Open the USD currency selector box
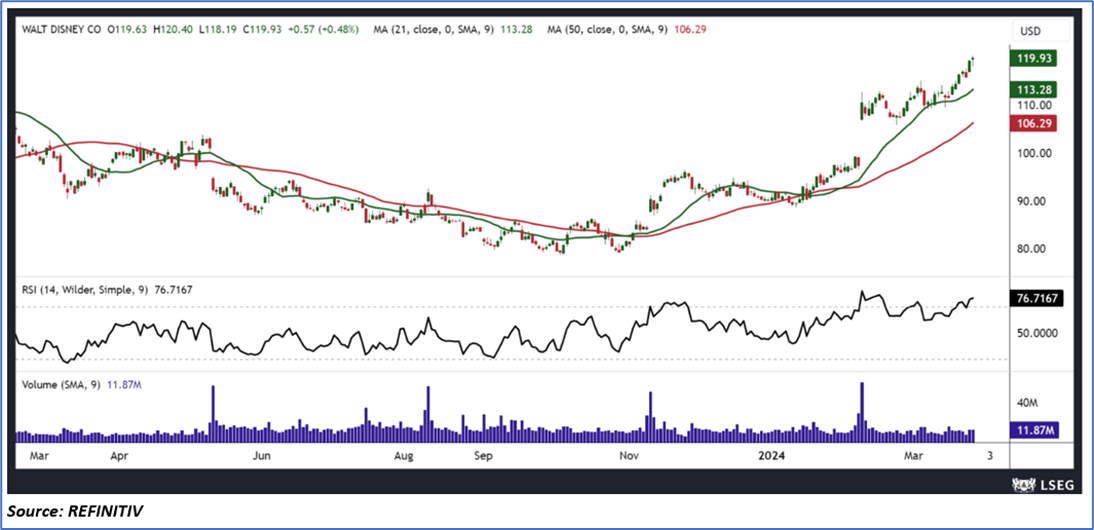 1041,31
